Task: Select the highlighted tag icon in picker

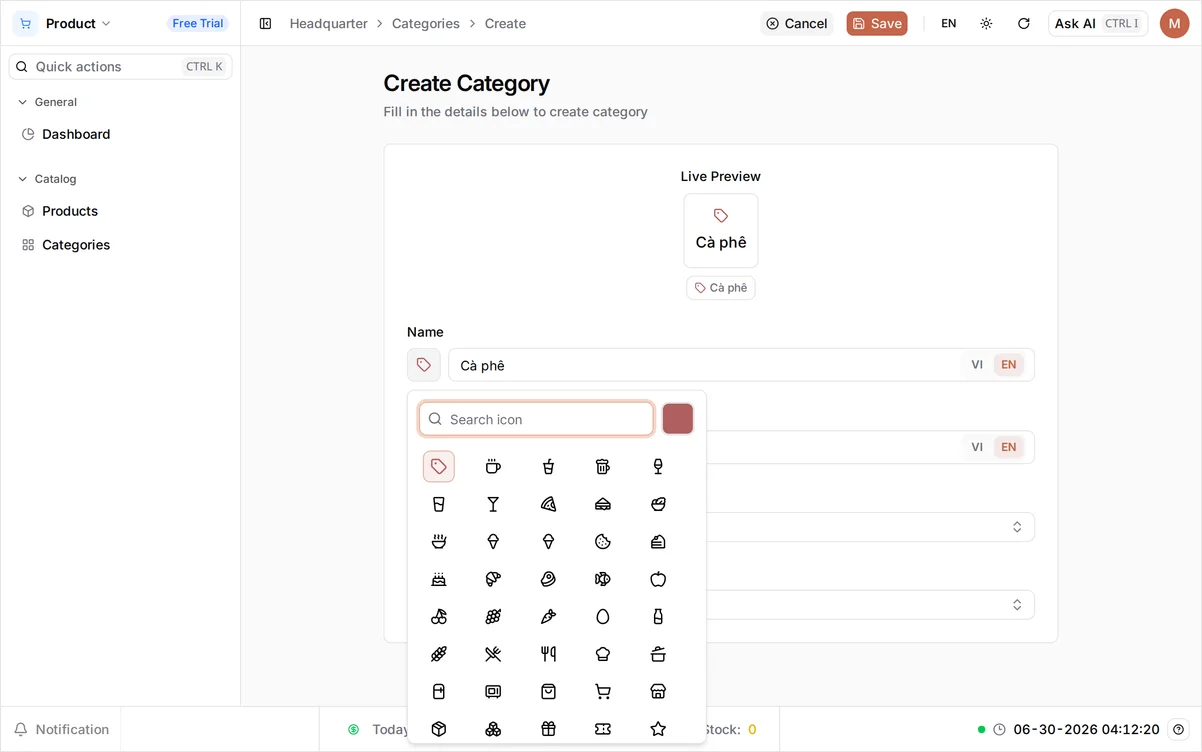Action: tap(439, 467)
